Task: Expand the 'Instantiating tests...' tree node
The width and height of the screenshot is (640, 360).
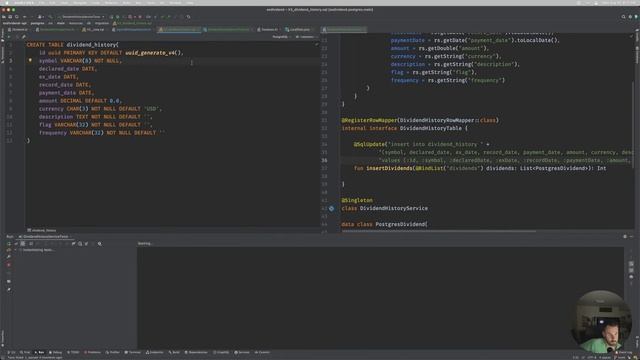Action: point(16,250)
